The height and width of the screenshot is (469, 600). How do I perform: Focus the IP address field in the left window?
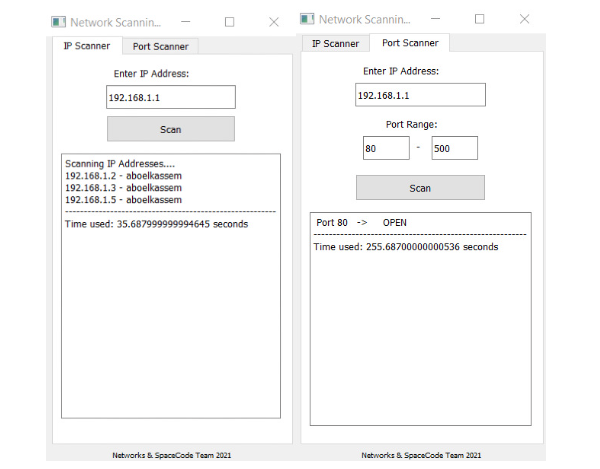(170, 97)
